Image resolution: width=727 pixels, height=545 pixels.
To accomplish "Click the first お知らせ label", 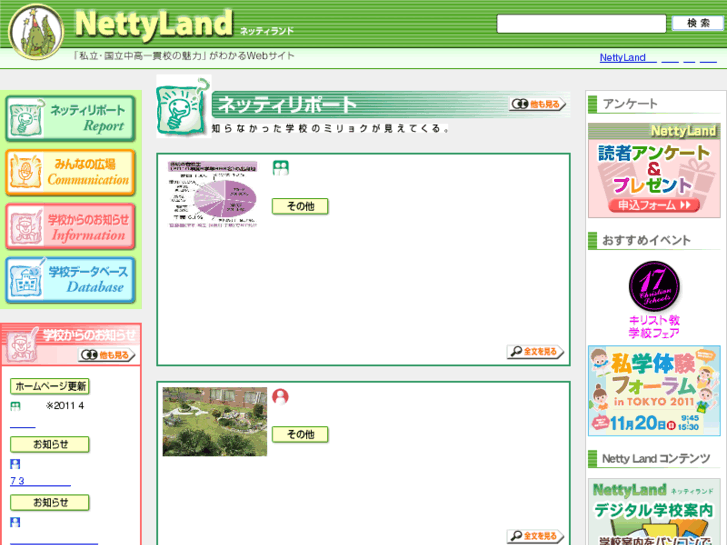I will 50,445.
